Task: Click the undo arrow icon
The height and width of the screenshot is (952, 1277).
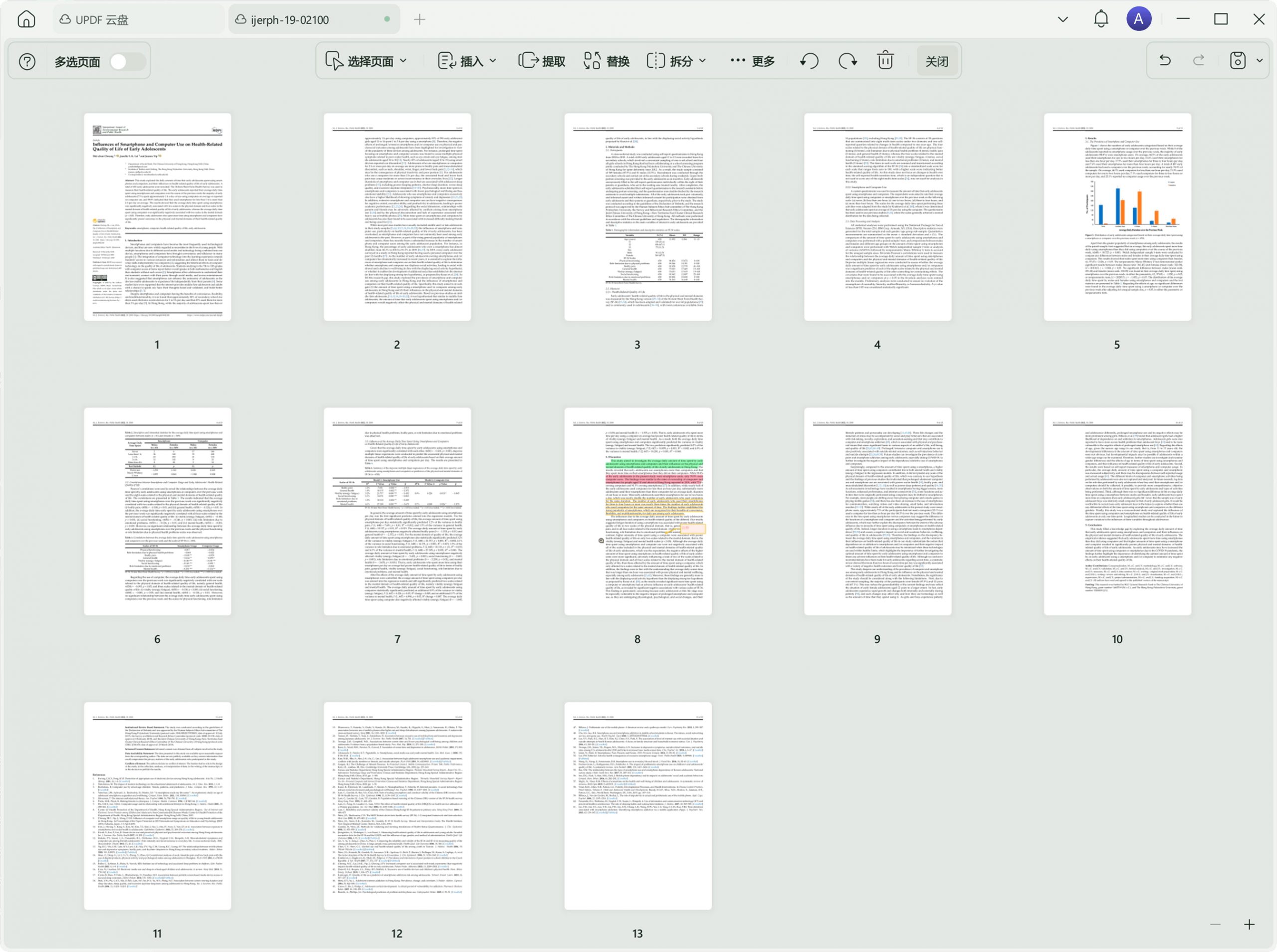Action: [1165, 60]
